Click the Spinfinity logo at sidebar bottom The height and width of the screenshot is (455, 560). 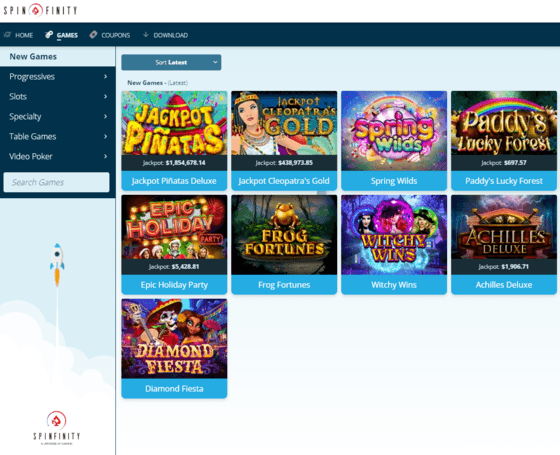[x=56, y=428]
